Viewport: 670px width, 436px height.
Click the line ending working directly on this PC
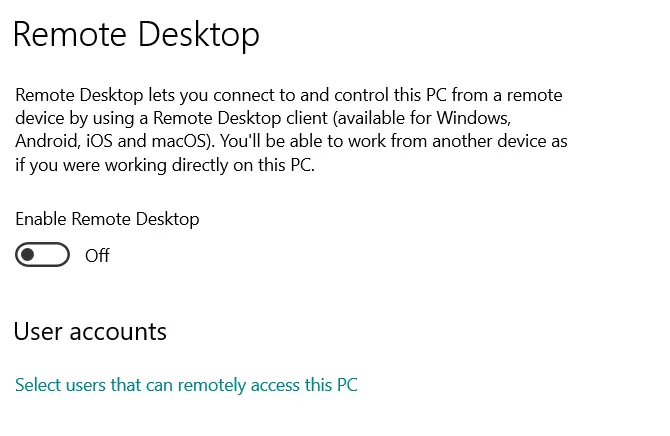(165, 166)
